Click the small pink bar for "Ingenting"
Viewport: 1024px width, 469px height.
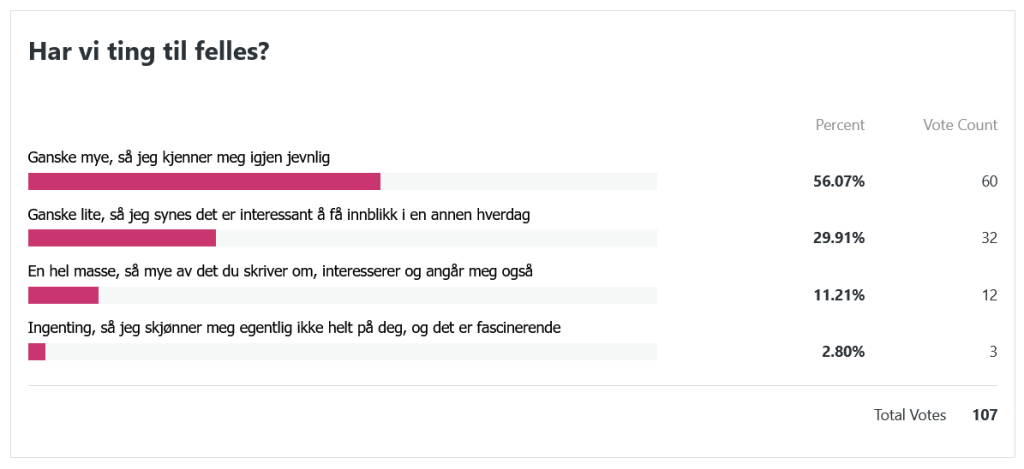pyautogui.click(x=37, y=351)
